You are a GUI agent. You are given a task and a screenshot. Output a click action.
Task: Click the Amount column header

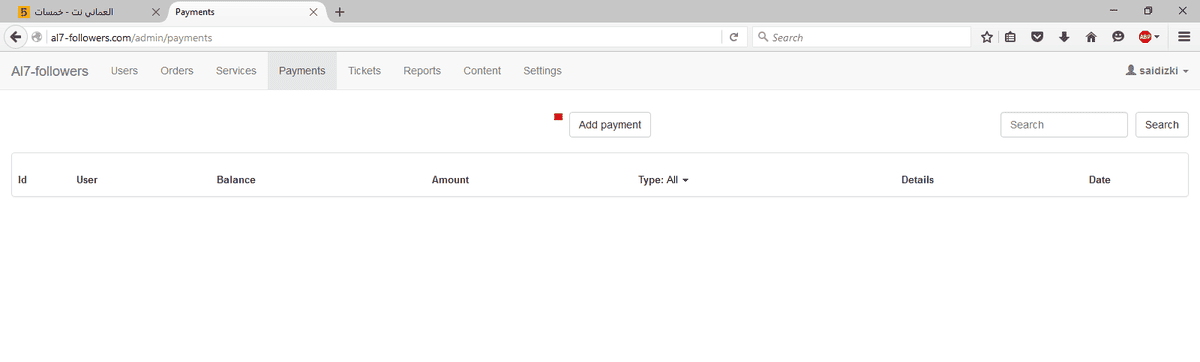450,180
